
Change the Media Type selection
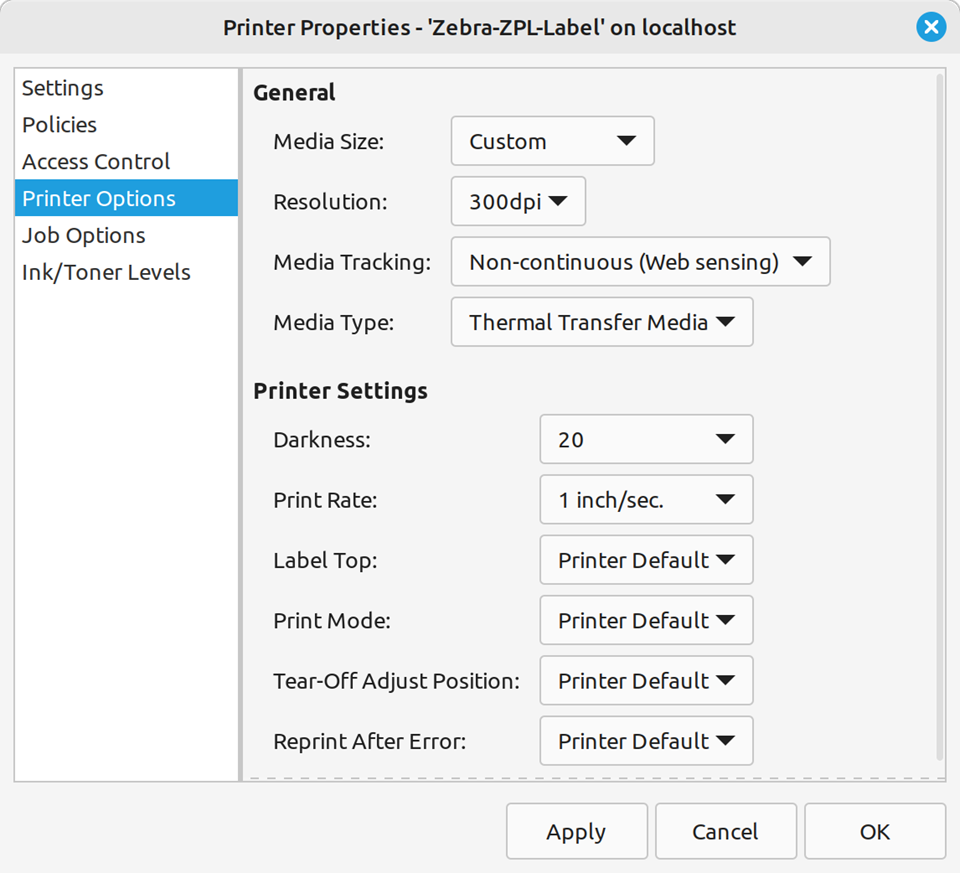point(601,322)
